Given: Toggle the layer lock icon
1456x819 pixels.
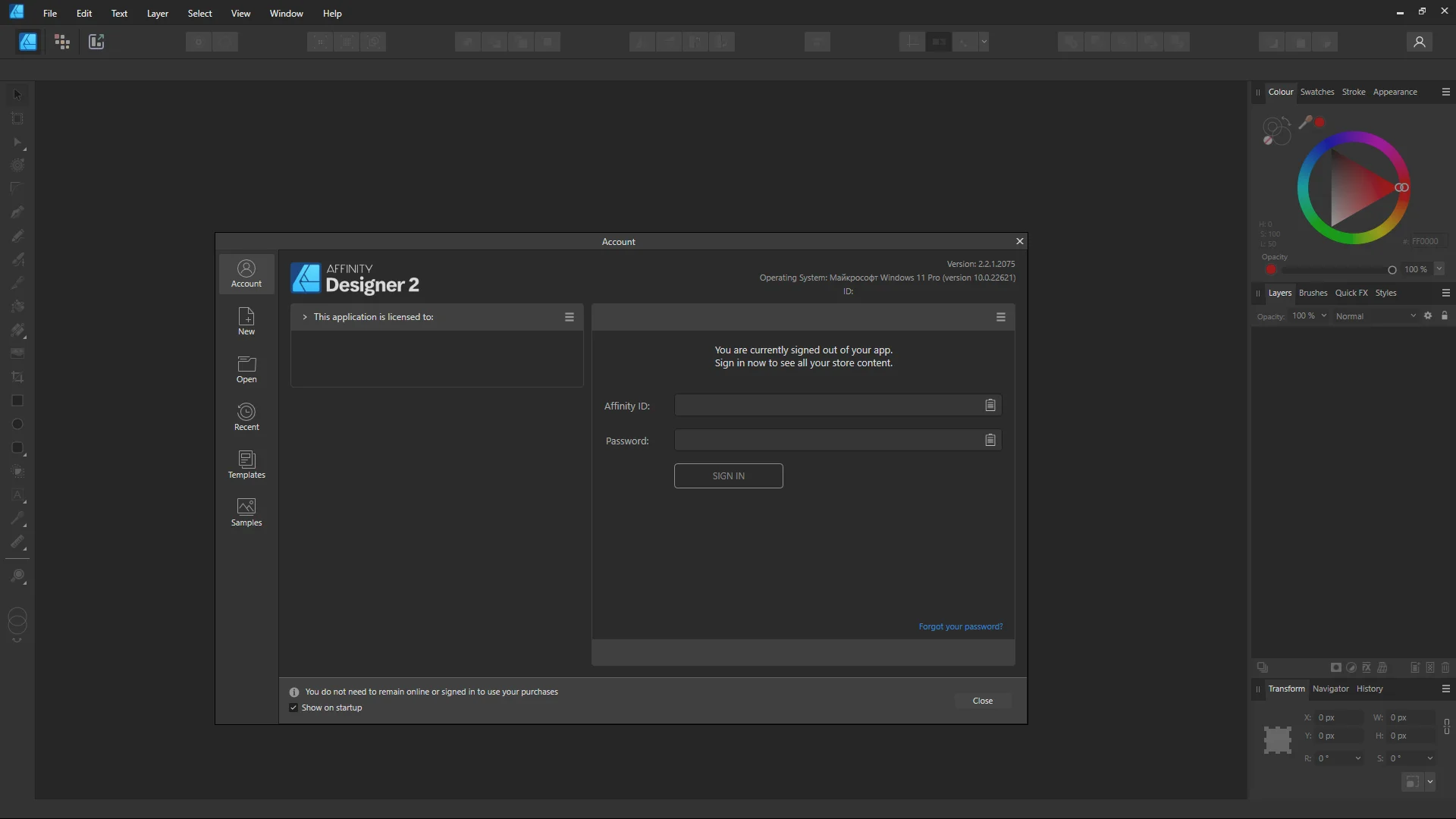Looking at the screenshot, I should tap(1445, 315).
